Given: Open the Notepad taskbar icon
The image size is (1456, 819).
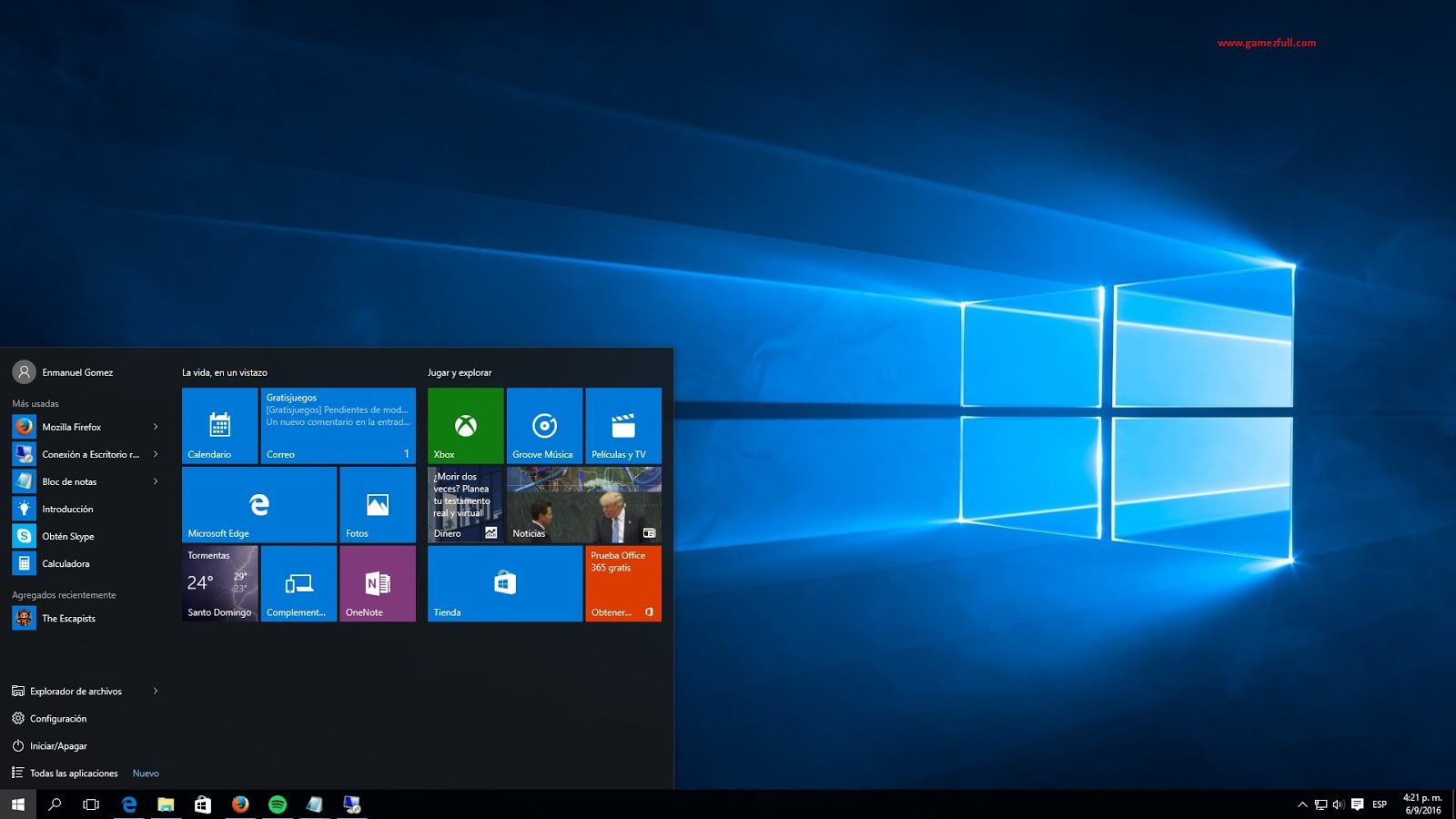Looking at the screenshot, I should click(x=314, y=804).
